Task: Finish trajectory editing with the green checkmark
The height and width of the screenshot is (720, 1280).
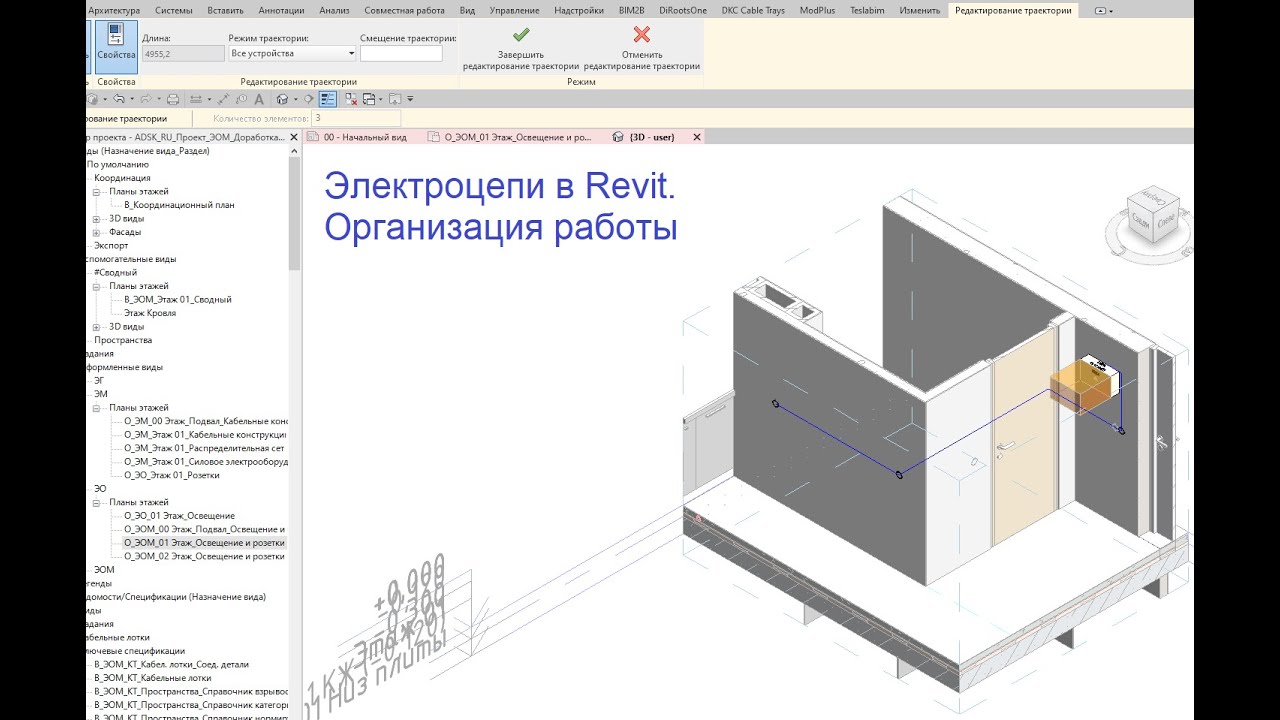Action: coord(521,48)
